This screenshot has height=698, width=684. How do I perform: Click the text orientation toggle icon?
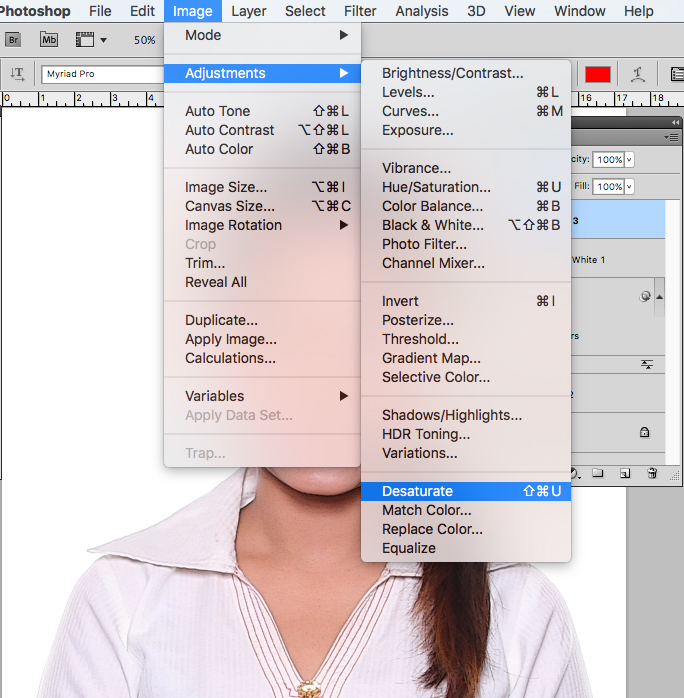point(17,75)
